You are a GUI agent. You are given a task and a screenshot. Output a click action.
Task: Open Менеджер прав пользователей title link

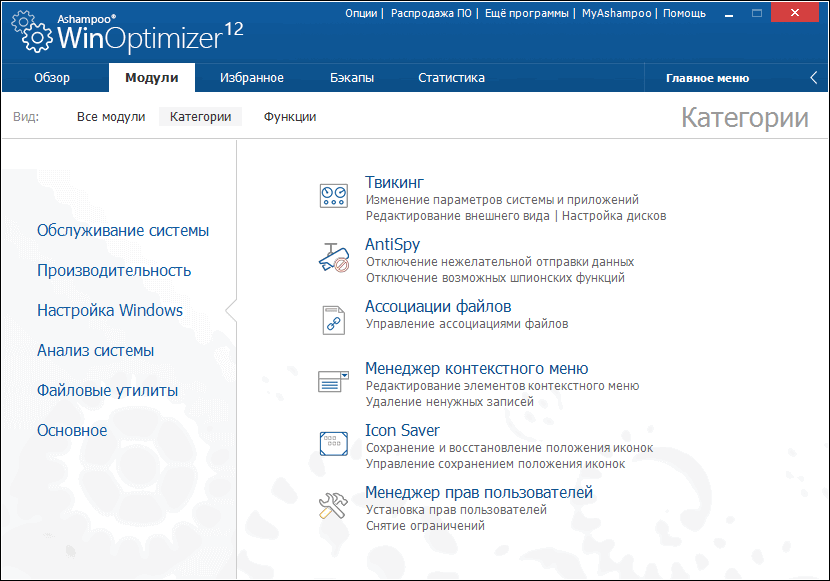479,493
